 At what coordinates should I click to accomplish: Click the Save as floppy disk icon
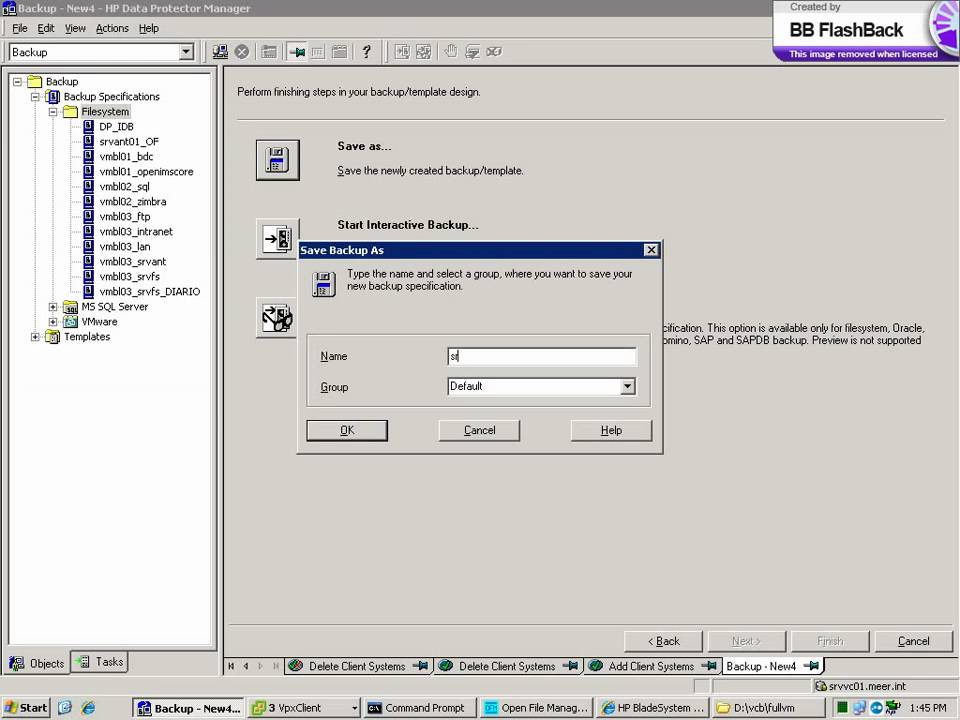coord(277,160)
